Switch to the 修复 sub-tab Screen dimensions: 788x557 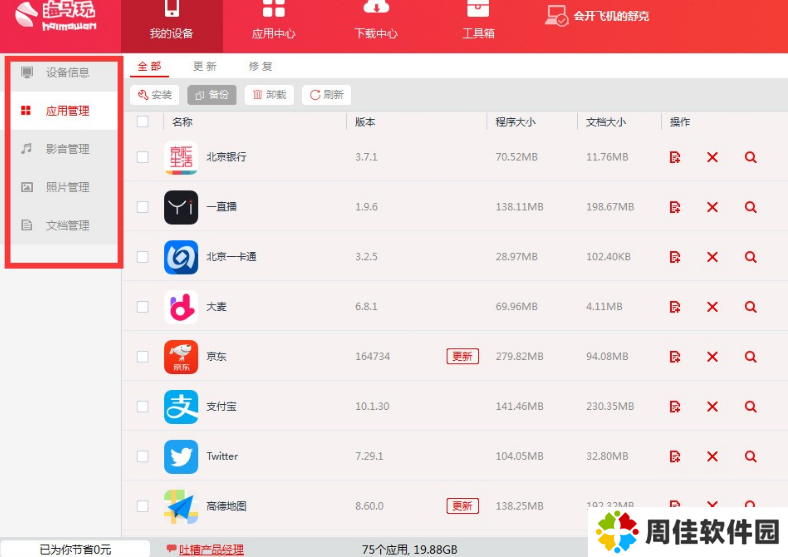pyautogui.click(x=260, y=66)
